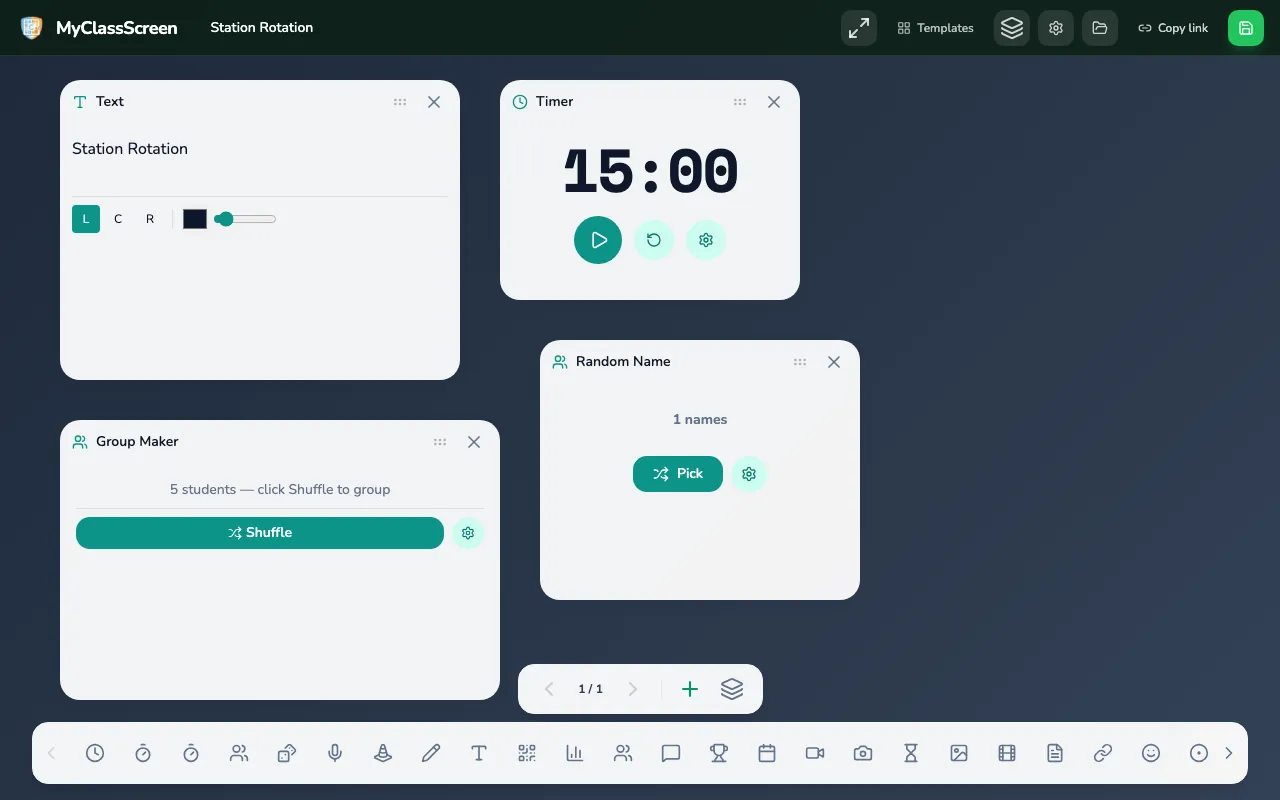Open board settings gear in the header

[1056, 28]
